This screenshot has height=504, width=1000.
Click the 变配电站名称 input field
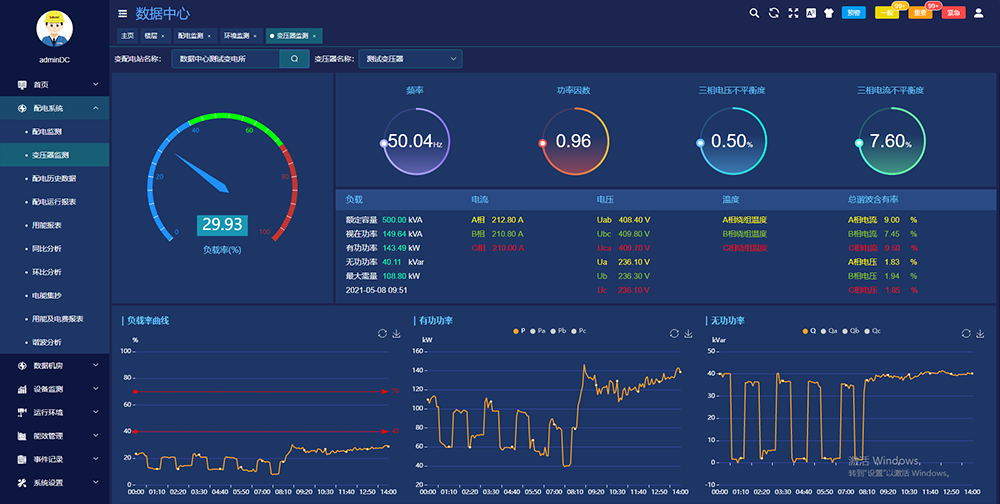tap(224, 59)
